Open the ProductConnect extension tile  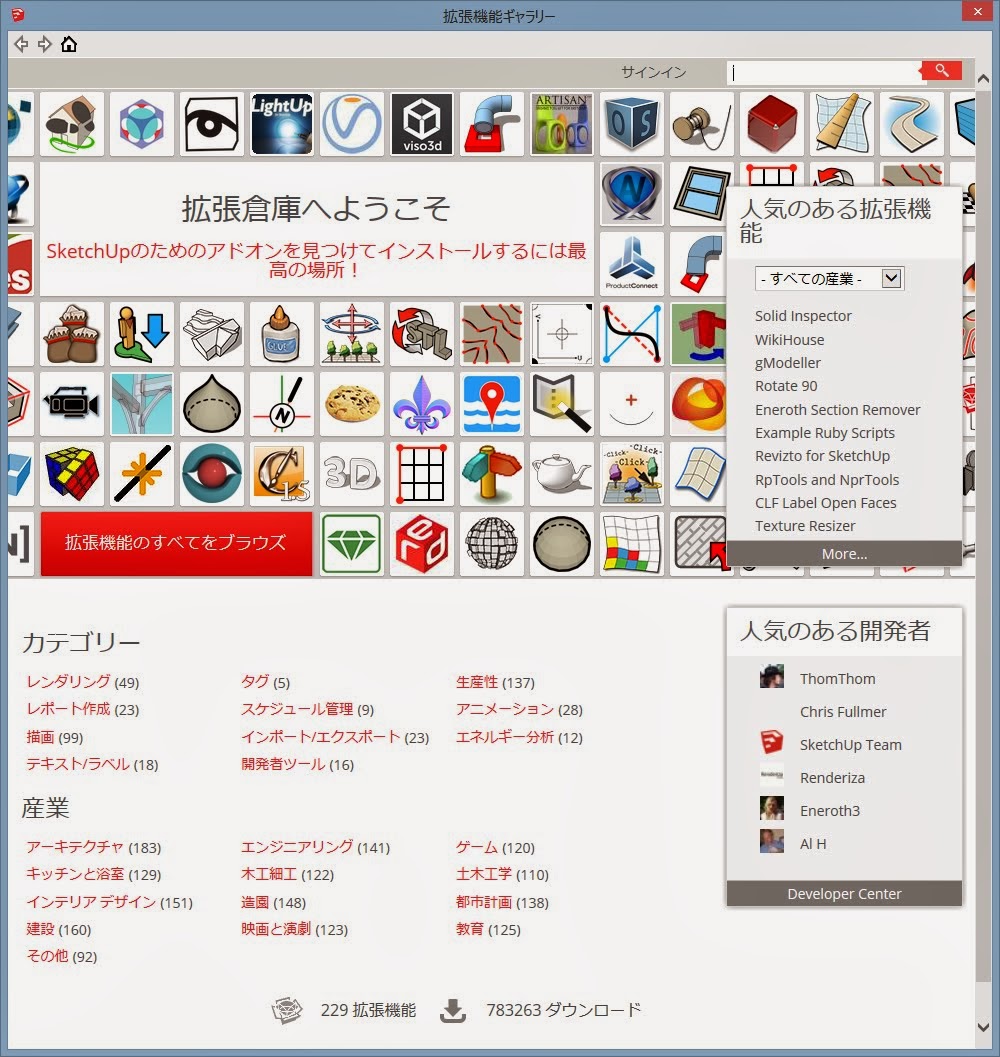tap(632, 264)
